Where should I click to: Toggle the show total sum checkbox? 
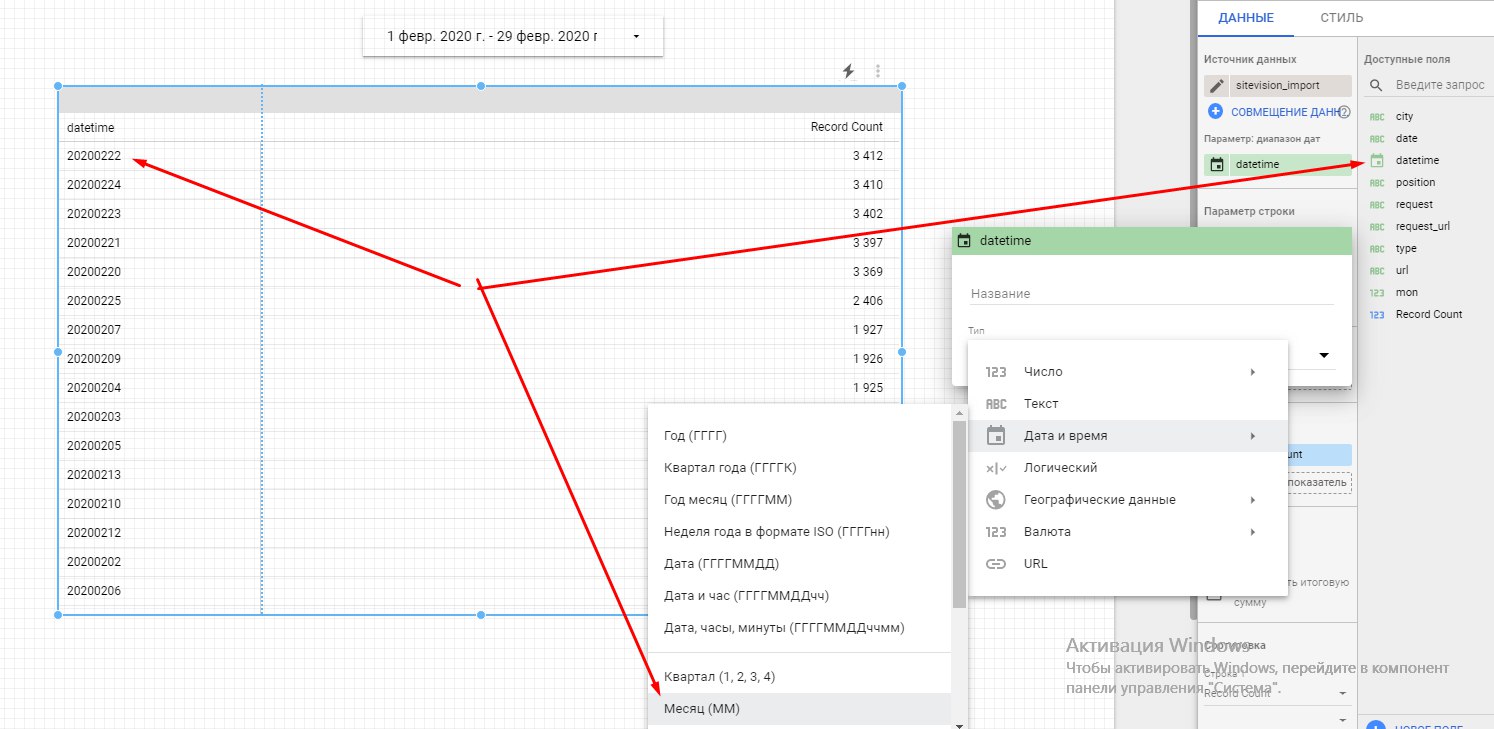(1214, 593)
